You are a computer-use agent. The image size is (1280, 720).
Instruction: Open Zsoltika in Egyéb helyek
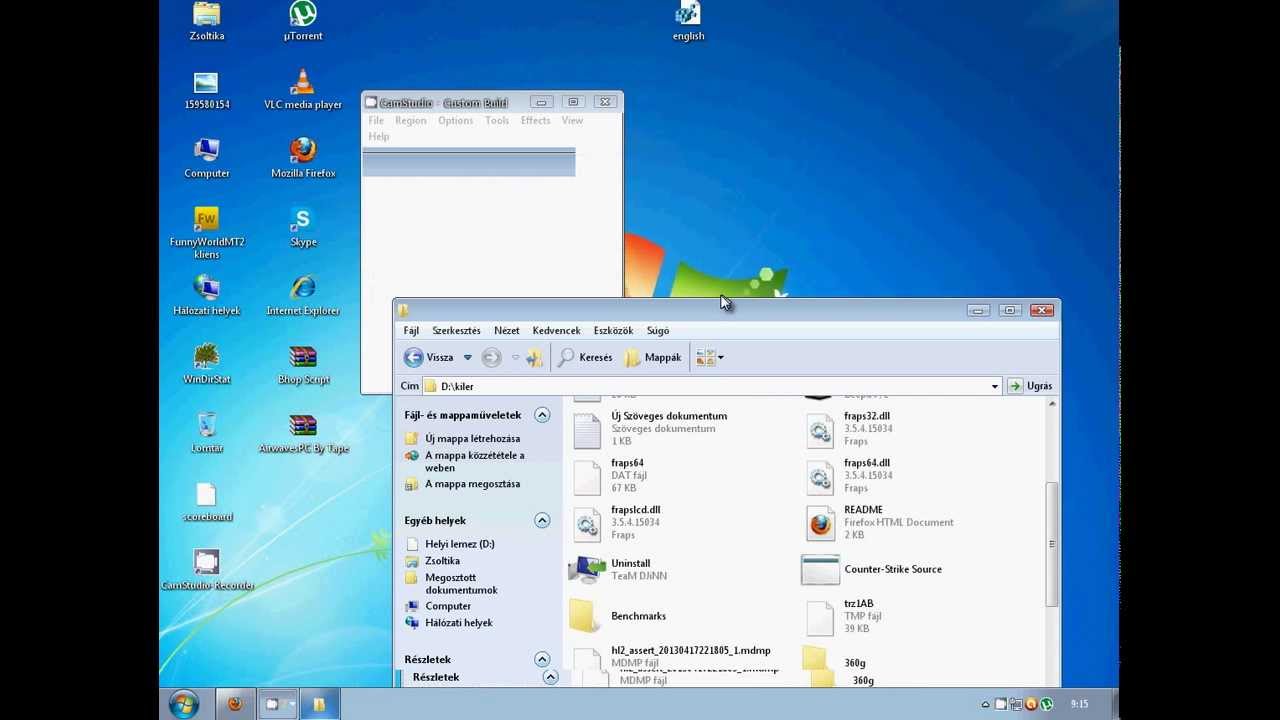(442, 561)
